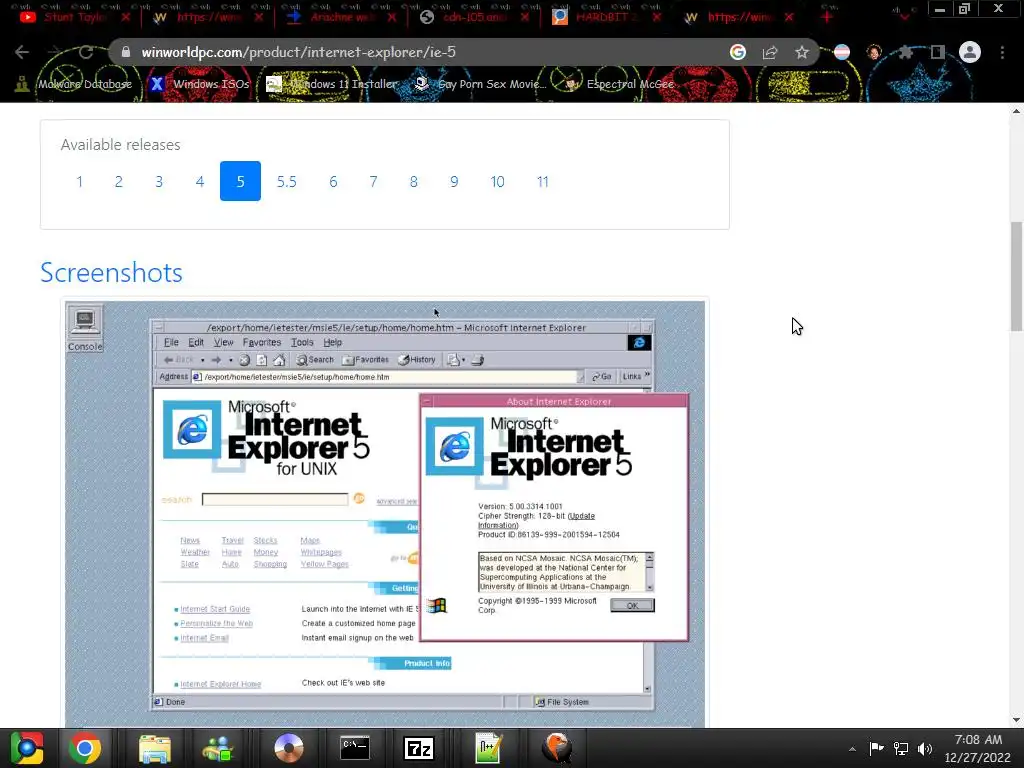Open the Windows ISOs bookmark
This screenshot has width=1024, height=768.
click(200, 84)
